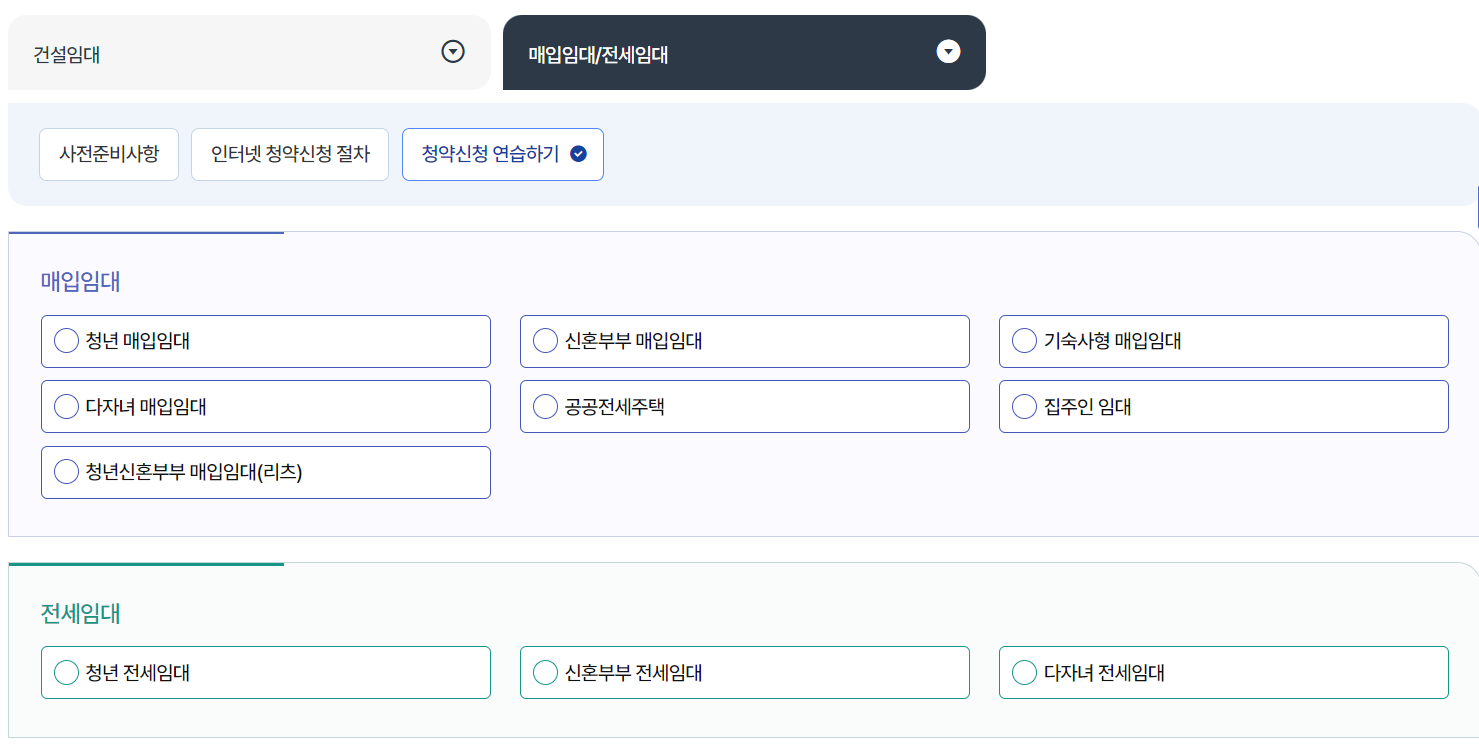The width and height of the screenshot is (1479, 745).
Task: Open the 인터넷 청약신청 절차 page
Action: [289, 154]
